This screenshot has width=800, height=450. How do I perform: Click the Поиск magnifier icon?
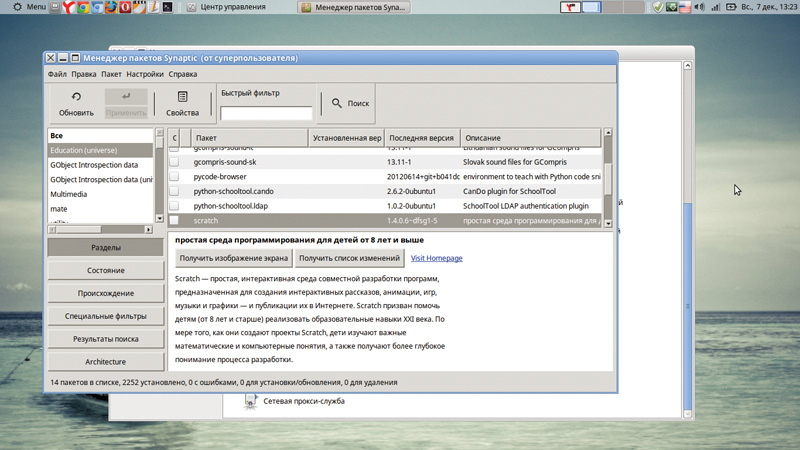tap(337, 103)
